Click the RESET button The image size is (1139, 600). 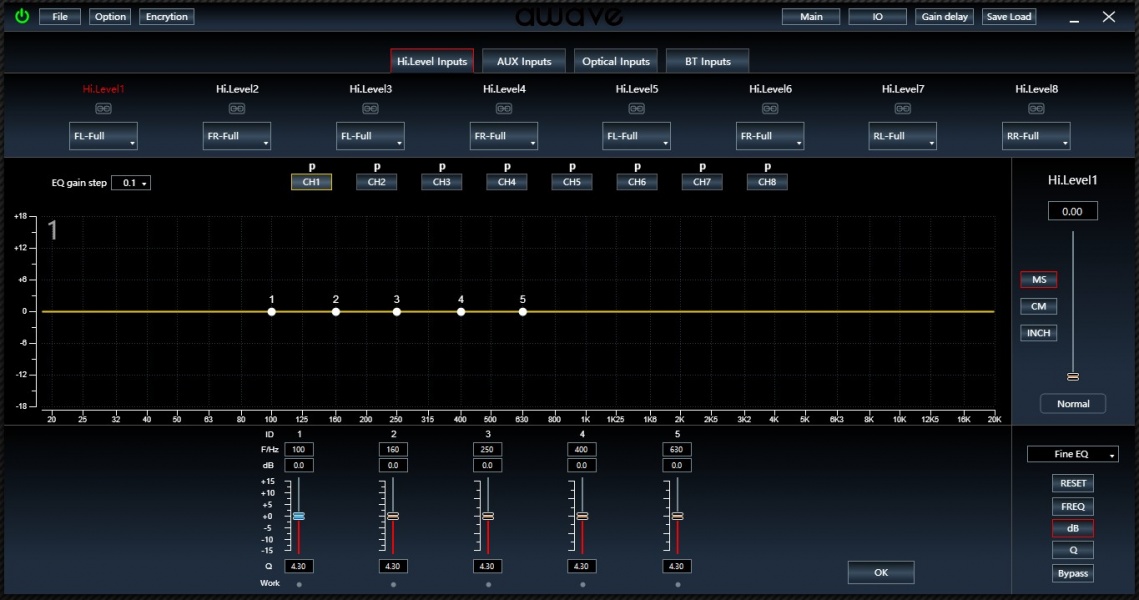coord(1073,483)
